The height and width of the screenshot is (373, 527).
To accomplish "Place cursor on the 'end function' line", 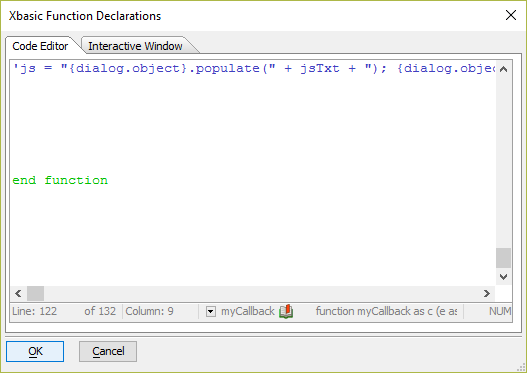I will coord(60,180).
